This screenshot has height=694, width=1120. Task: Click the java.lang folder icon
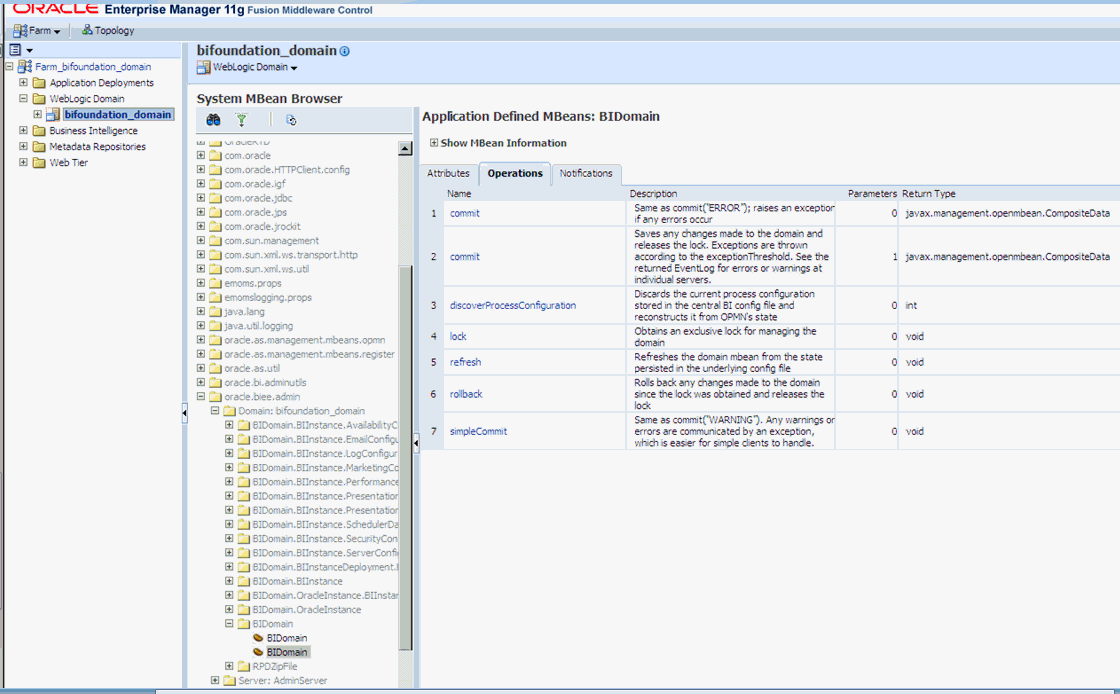[215, 311]
